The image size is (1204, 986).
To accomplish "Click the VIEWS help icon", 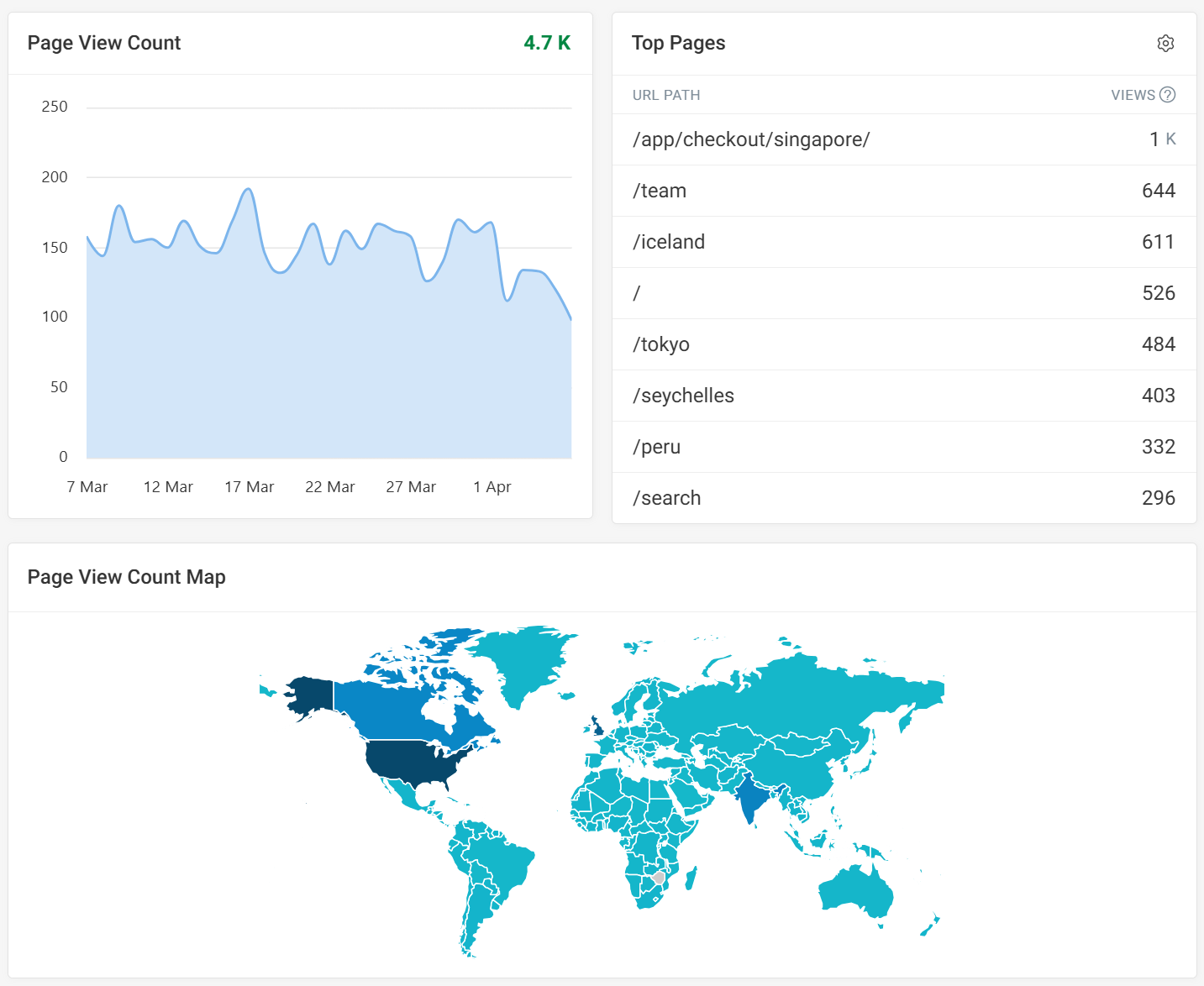I will coord(1169,95).
